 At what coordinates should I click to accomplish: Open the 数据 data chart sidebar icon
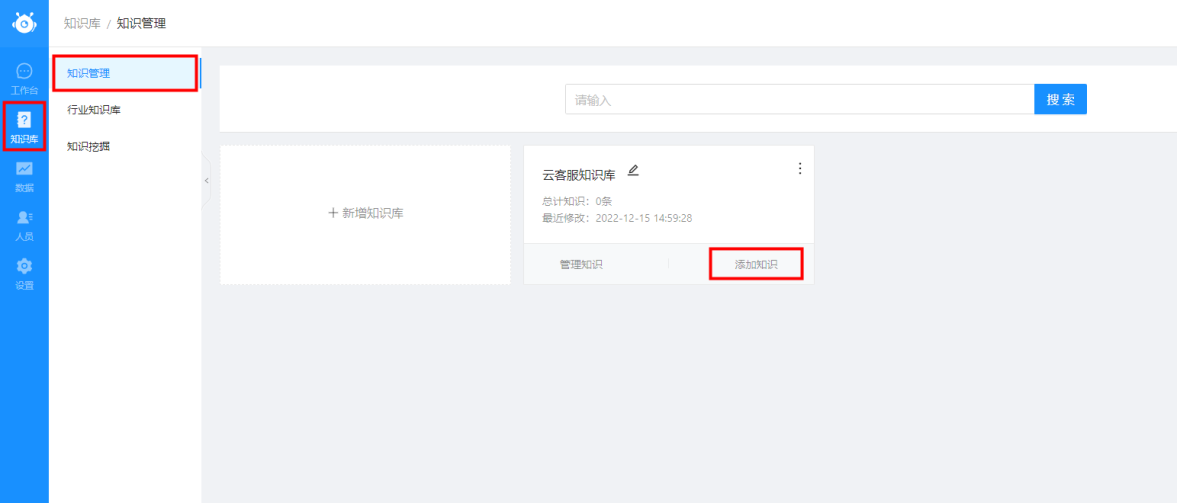point(24,176)
